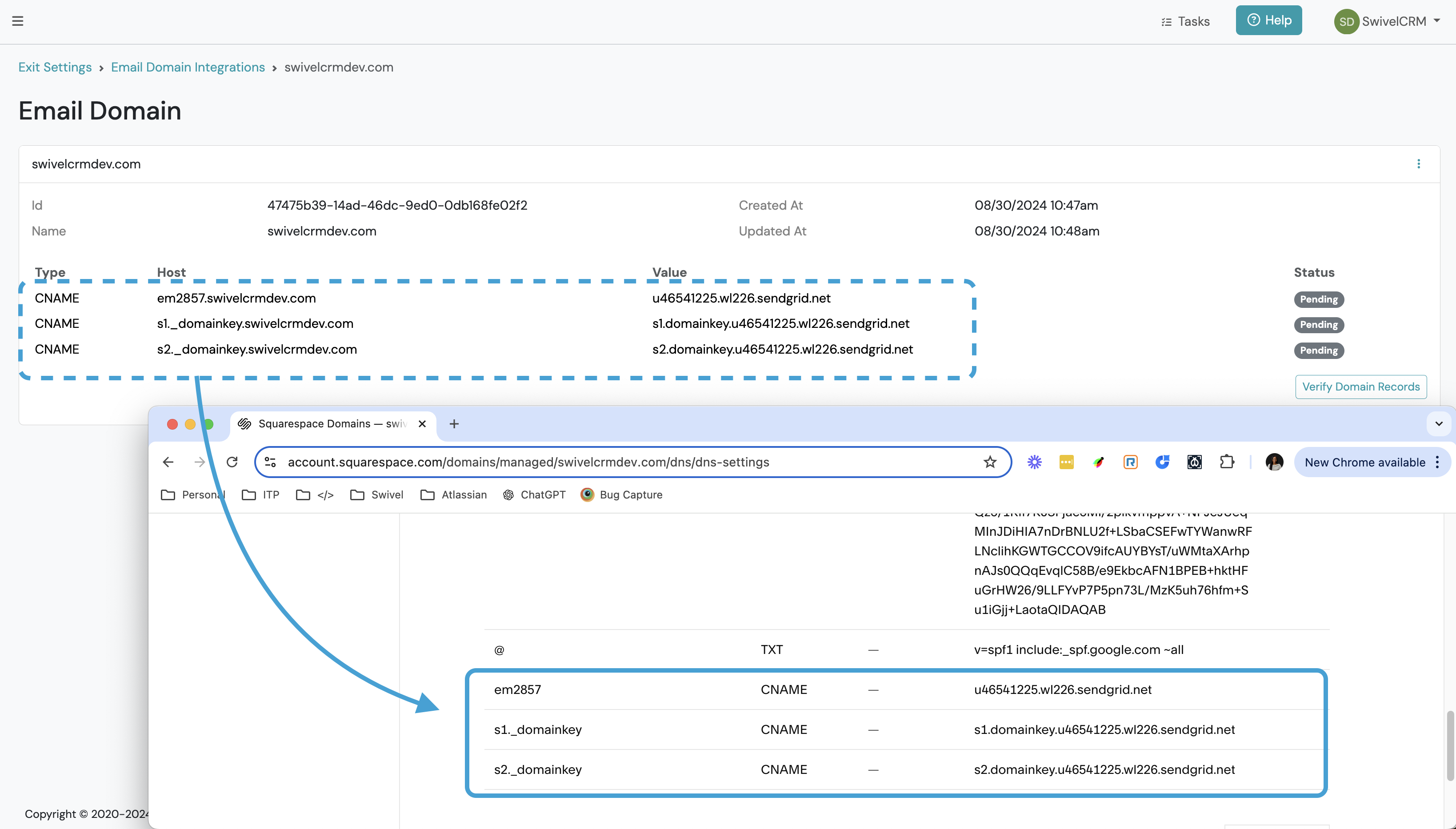Image resolution: width=1456 pixels, height=829 pixels.
Task: Reload the Squarespace page
Action: tap(232, 462)
